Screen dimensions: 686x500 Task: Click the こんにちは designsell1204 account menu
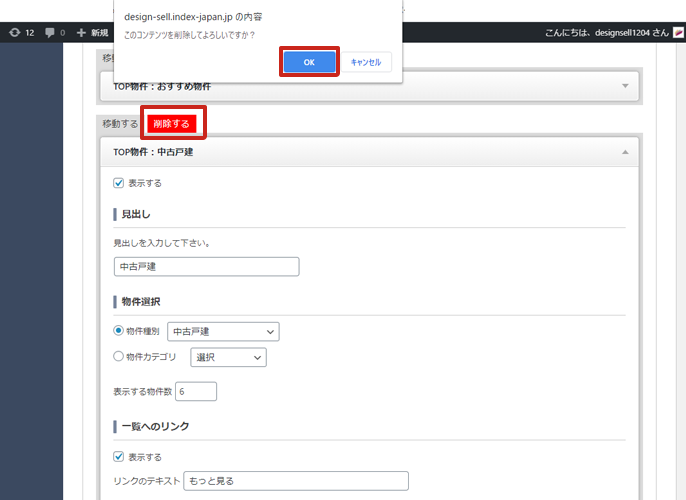(x=606, y=33)
